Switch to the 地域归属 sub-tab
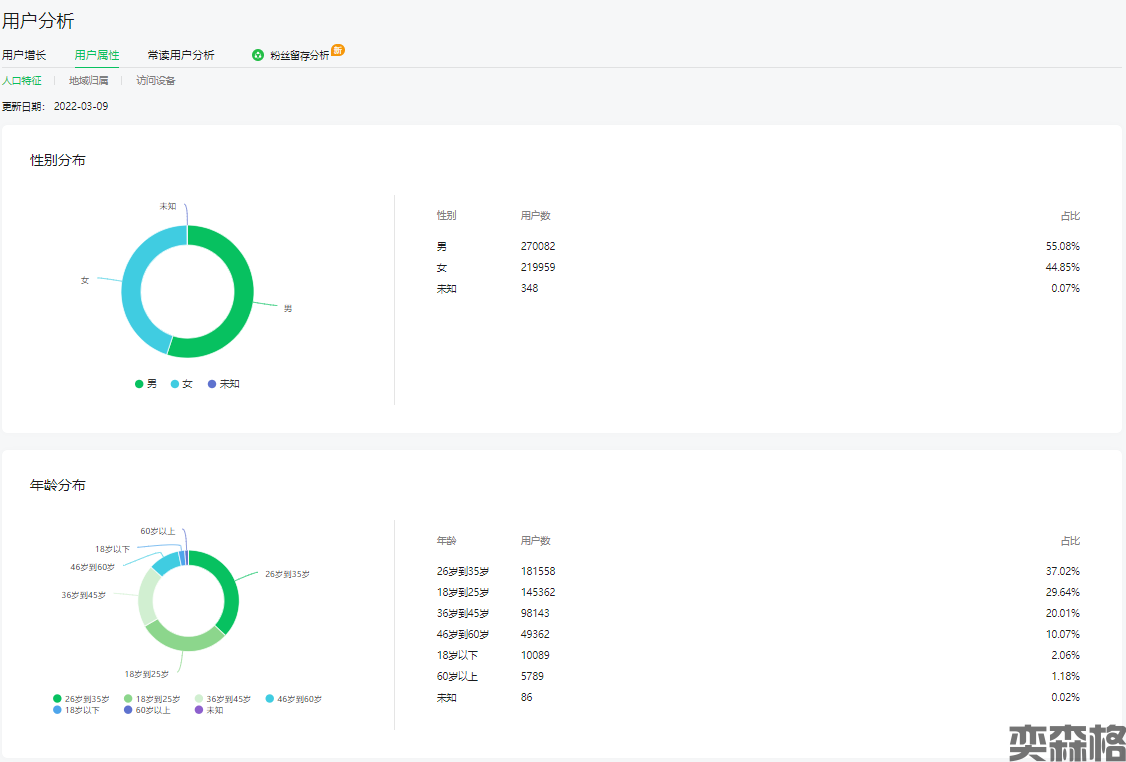The height and width of the screenshot is (762, 1126). pos(88,81)
